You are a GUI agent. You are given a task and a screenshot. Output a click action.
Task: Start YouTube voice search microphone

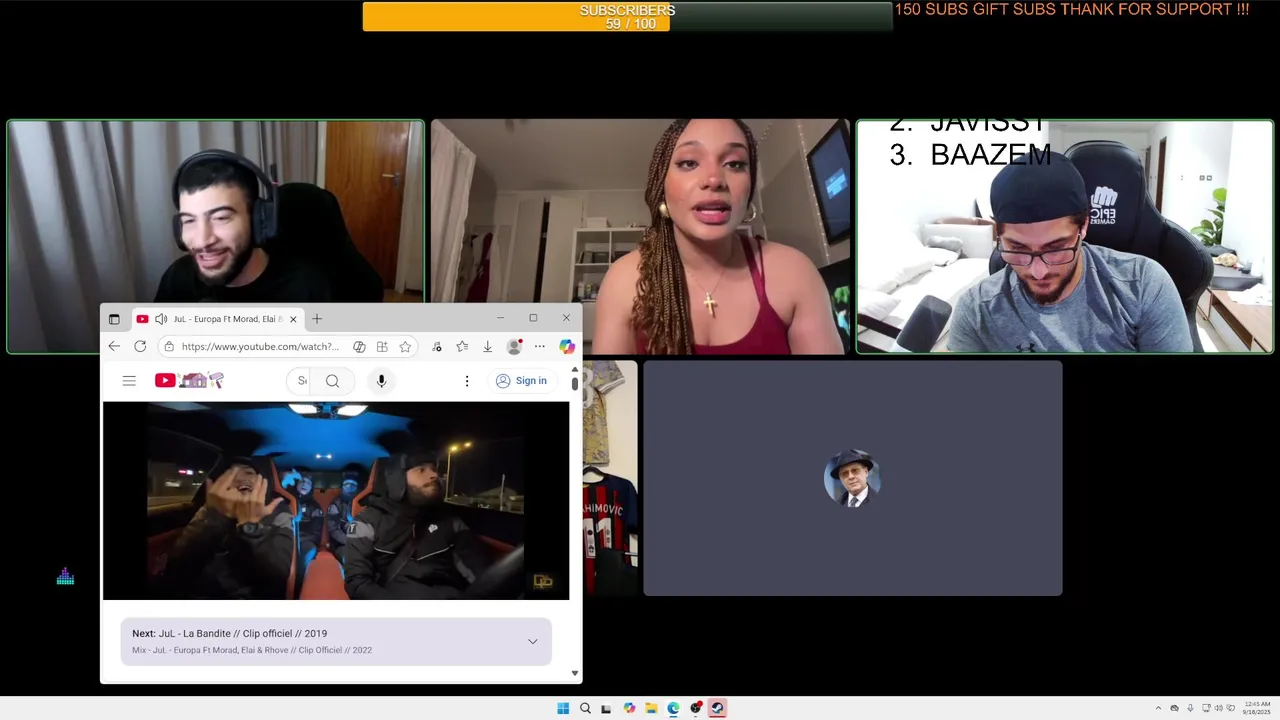[381, 381]
